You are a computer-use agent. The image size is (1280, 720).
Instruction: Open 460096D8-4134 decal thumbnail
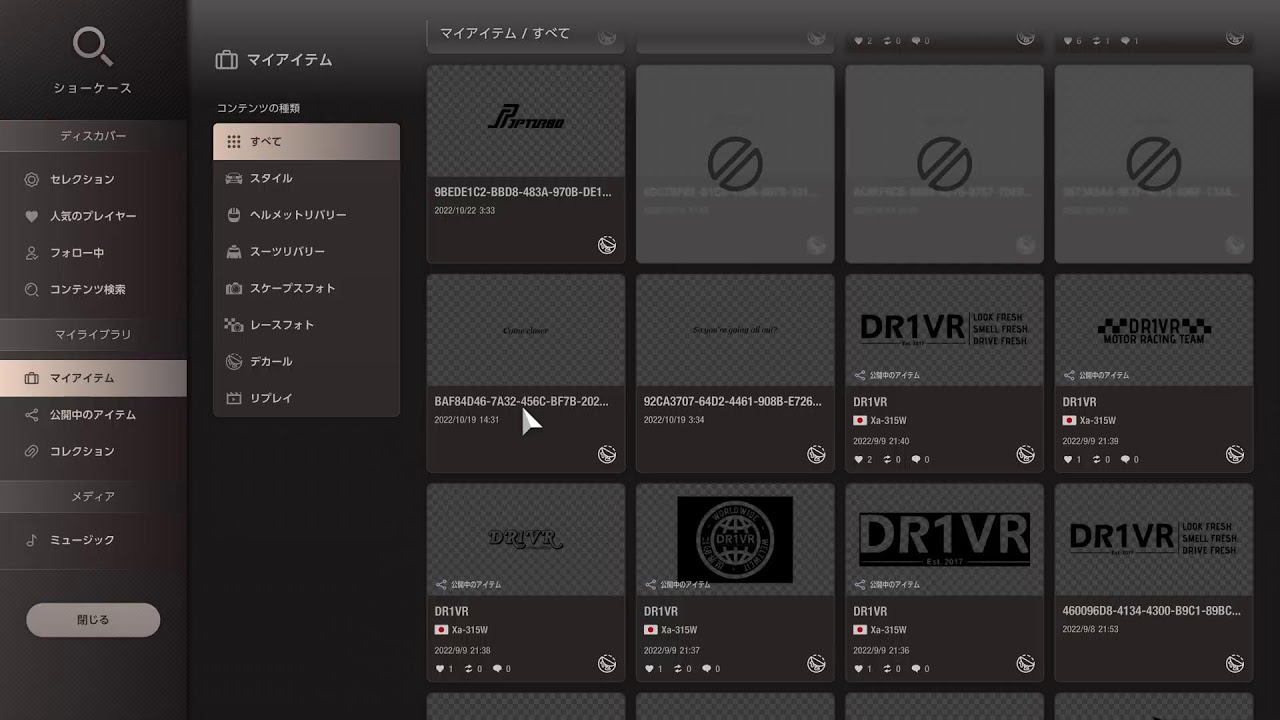(1154, 540)
